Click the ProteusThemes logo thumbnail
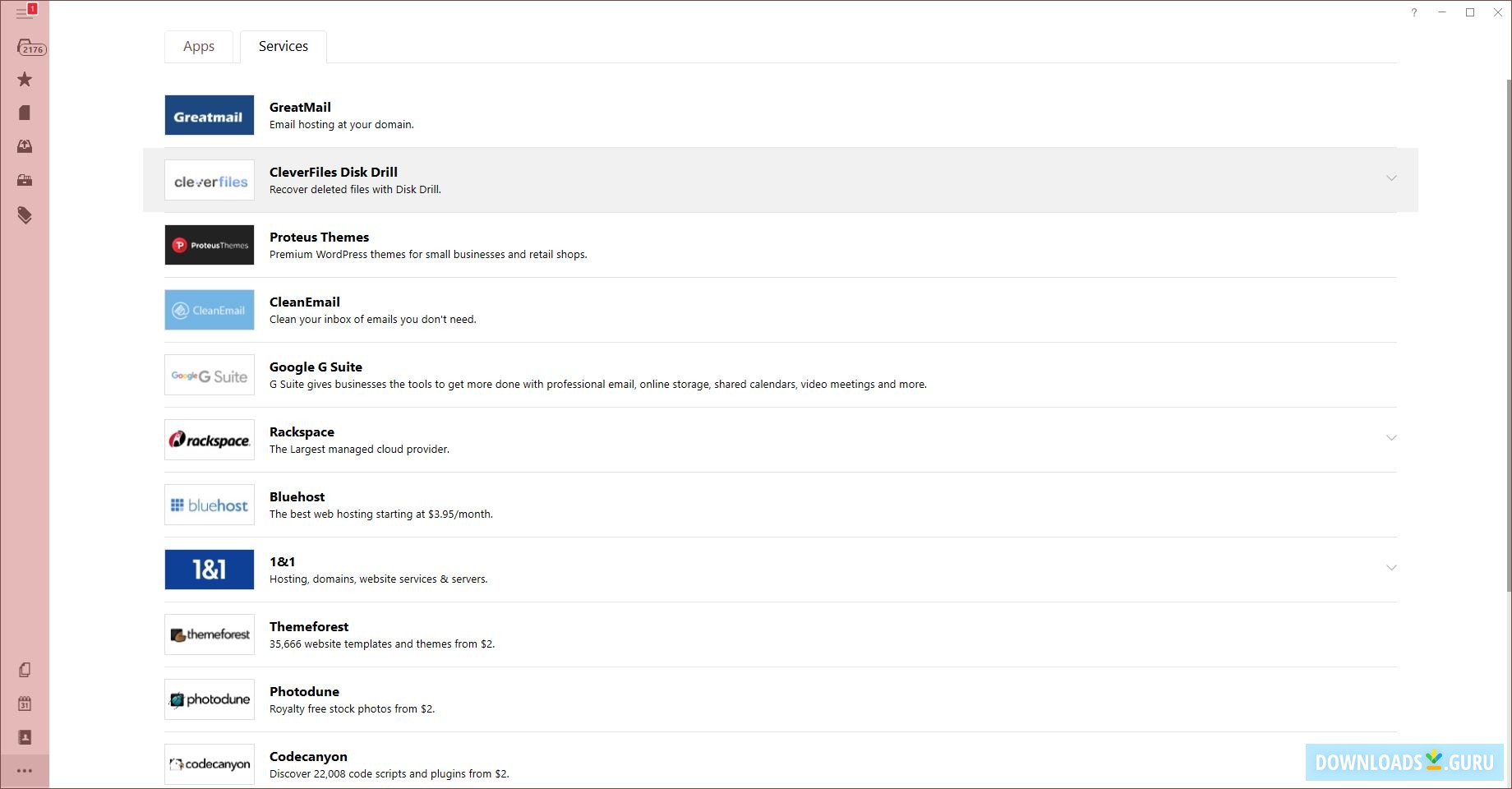The width and height of the screenshot is (1512, 789). (210, 245)
